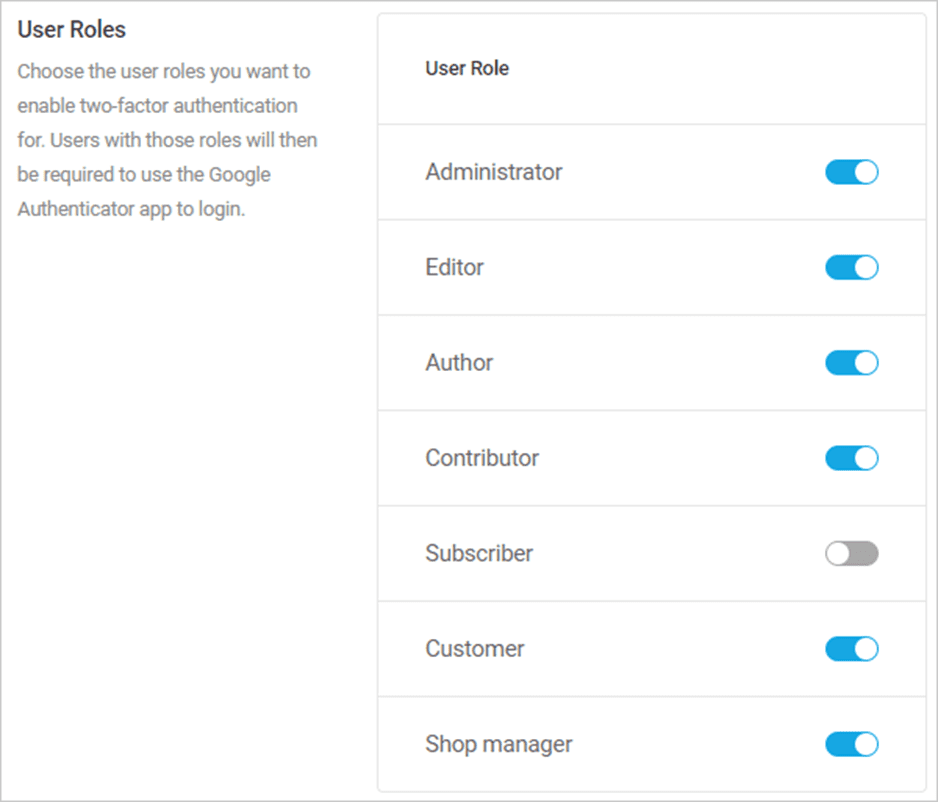Turn off the Editor role toggle

pyautogui.click(x=852, y=267)
